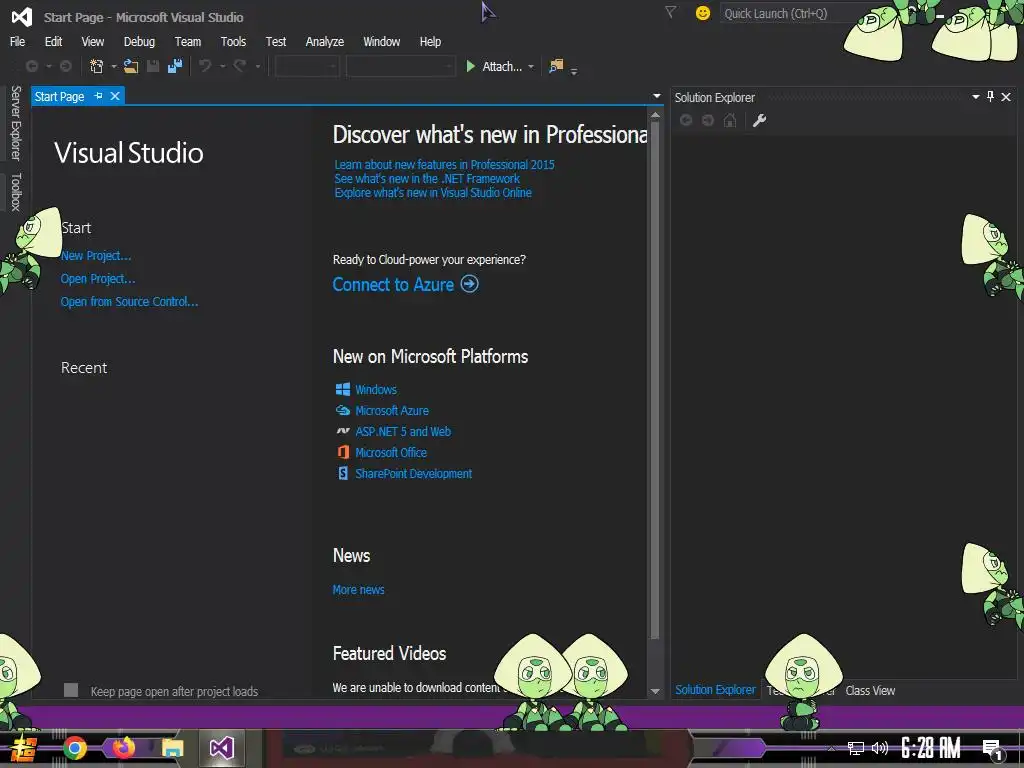Open Google Chrome from the taskbar
Screen dimensions: 1024x768
click(x=74, y=748)
